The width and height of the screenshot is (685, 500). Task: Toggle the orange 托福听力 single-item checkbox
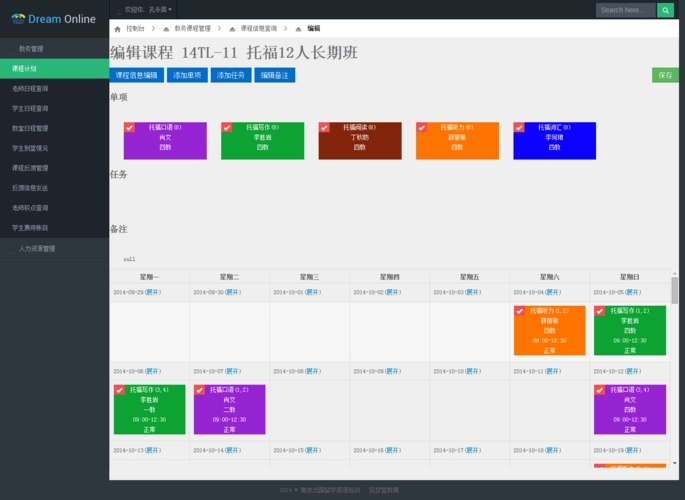[422, 127]
